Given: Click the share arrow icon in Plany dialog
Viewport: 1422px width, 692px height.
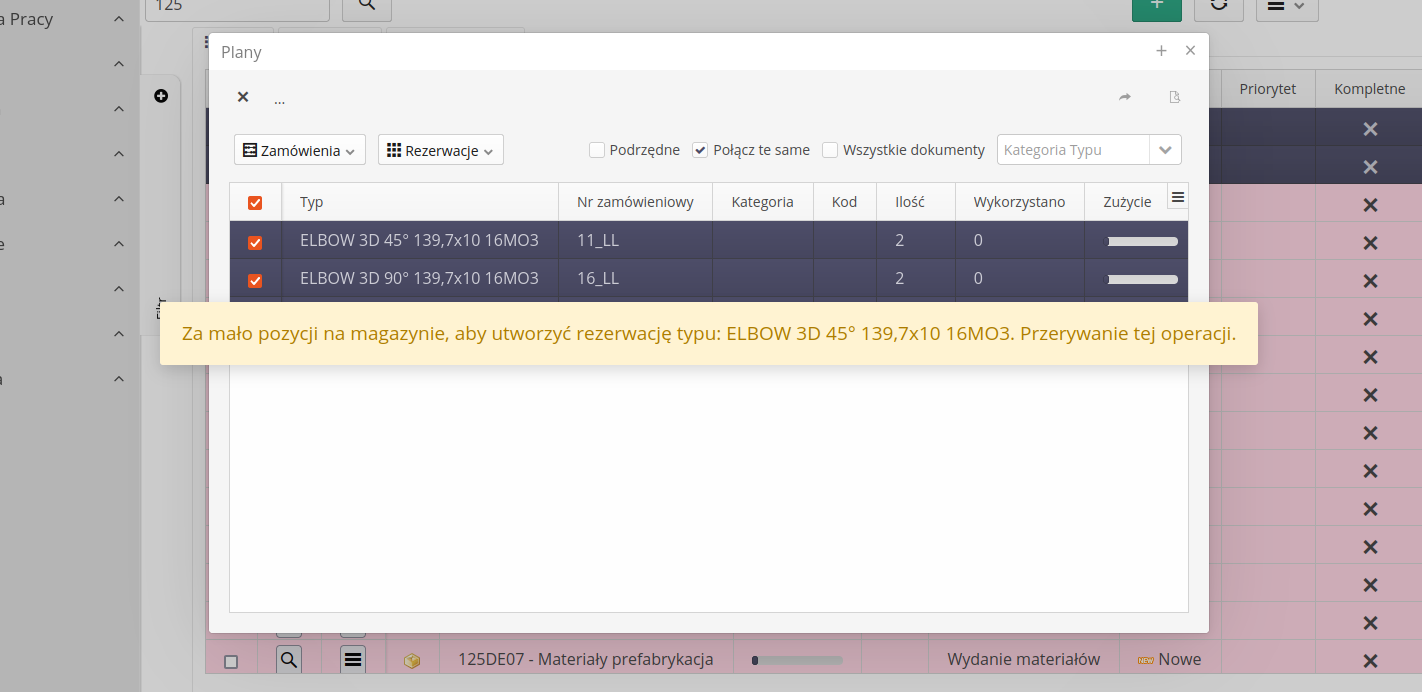Looking at the screenshot, I should pos(1124,97).
